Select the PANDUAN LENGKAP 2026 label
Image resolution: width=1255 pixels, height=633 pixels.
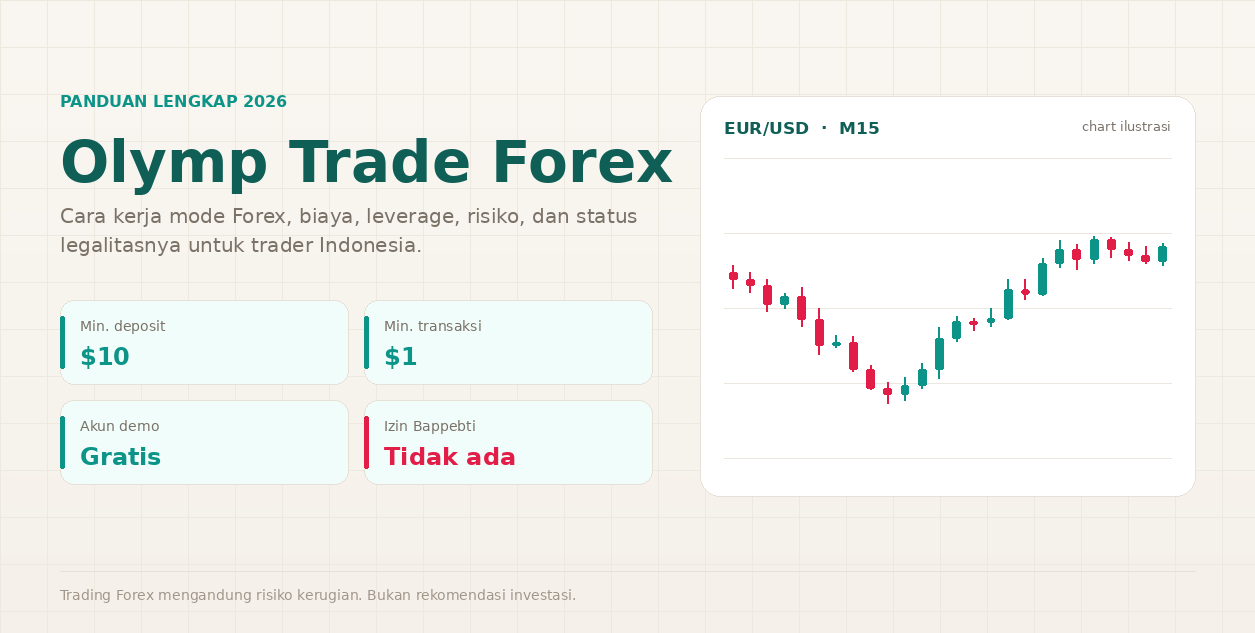pyautogui.click(x=173, y=102)
